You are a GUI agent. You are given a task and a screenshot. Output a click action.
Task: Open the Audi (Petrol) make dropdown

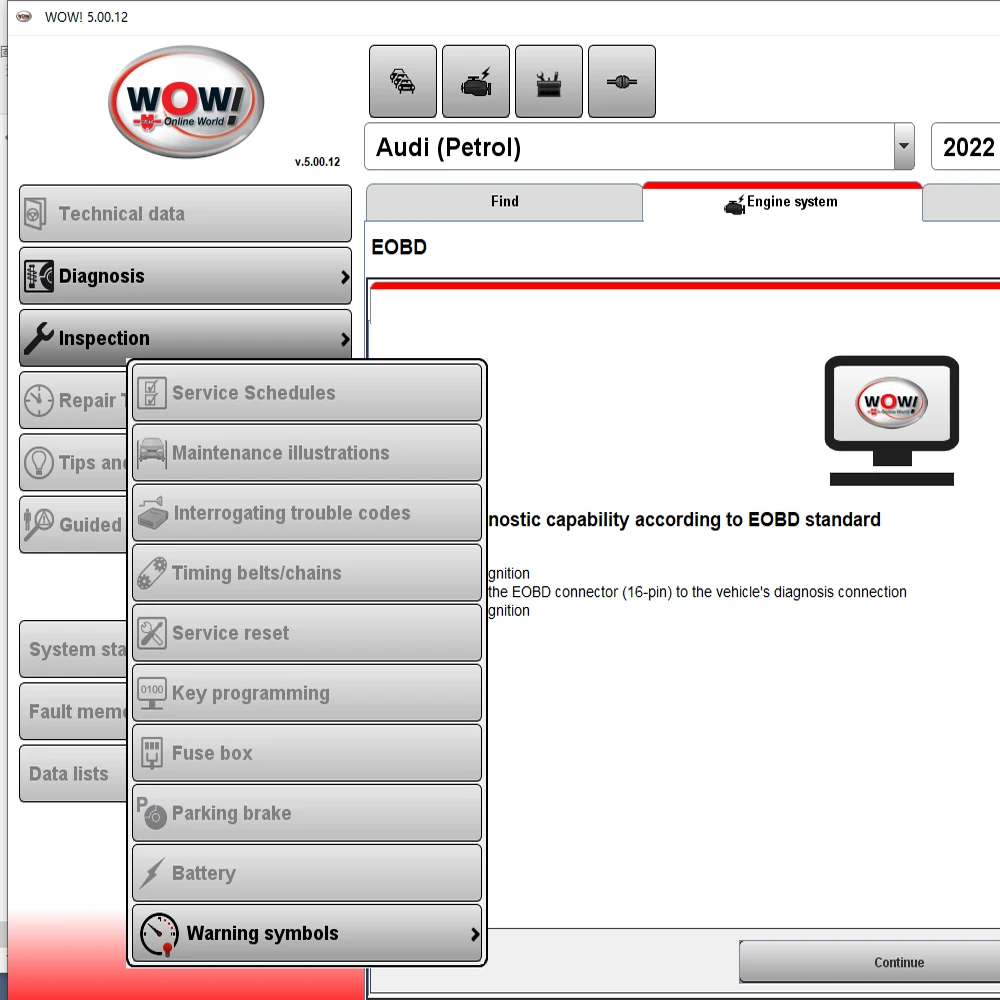click(x=639, y=147)
